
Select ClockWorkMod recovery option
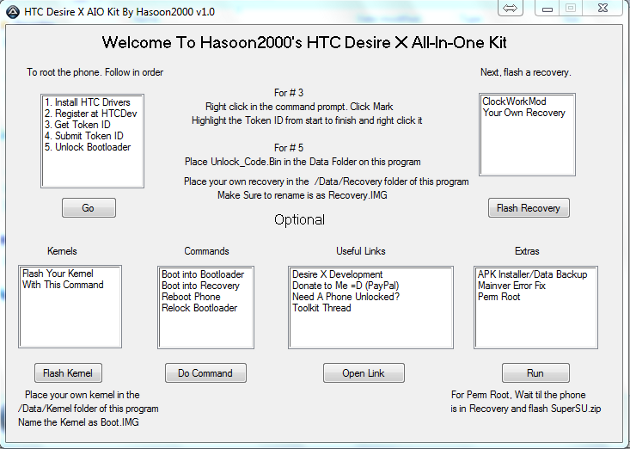click(514, 101)
